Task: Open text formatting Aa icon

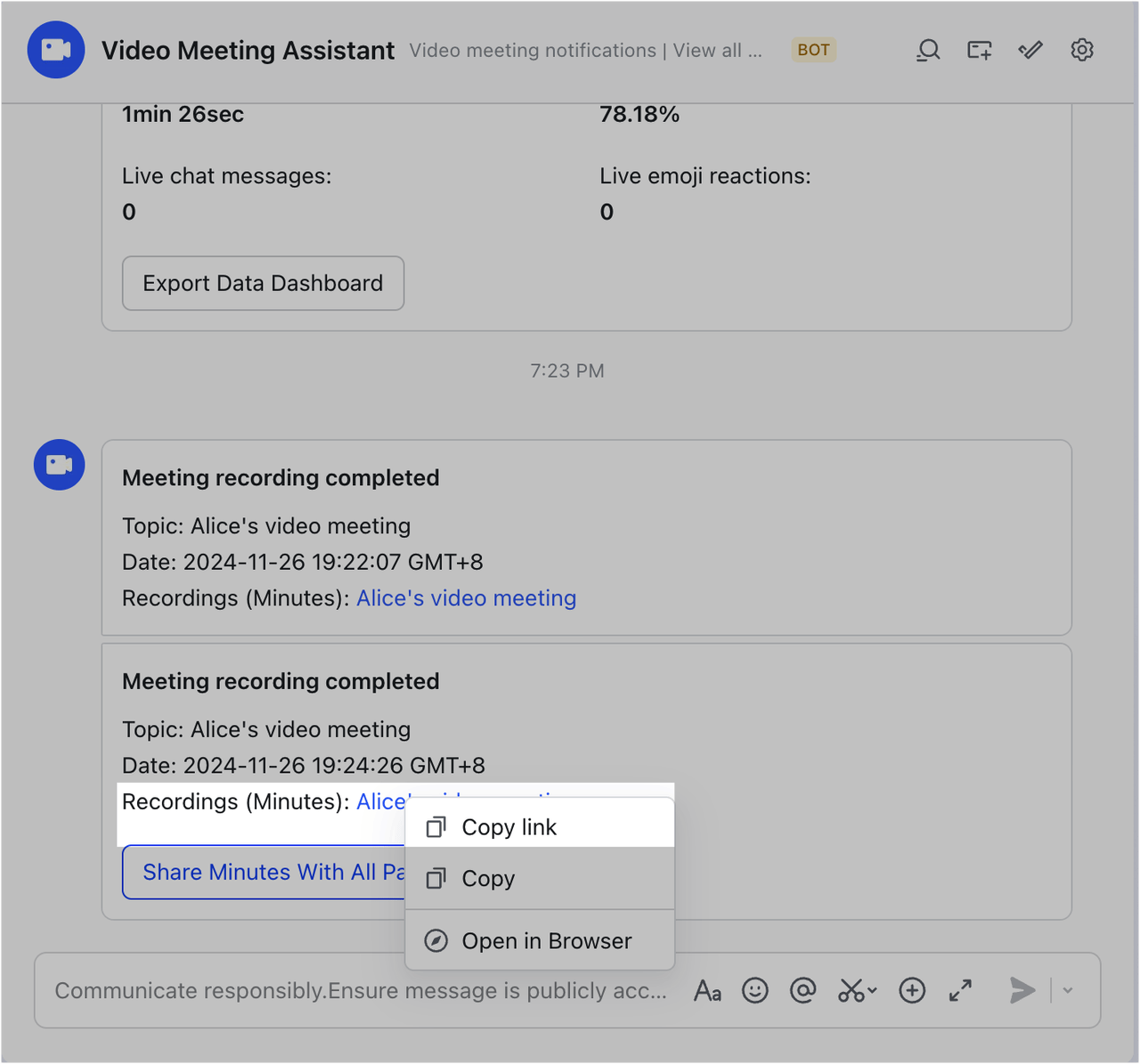Action: point(707,991)
